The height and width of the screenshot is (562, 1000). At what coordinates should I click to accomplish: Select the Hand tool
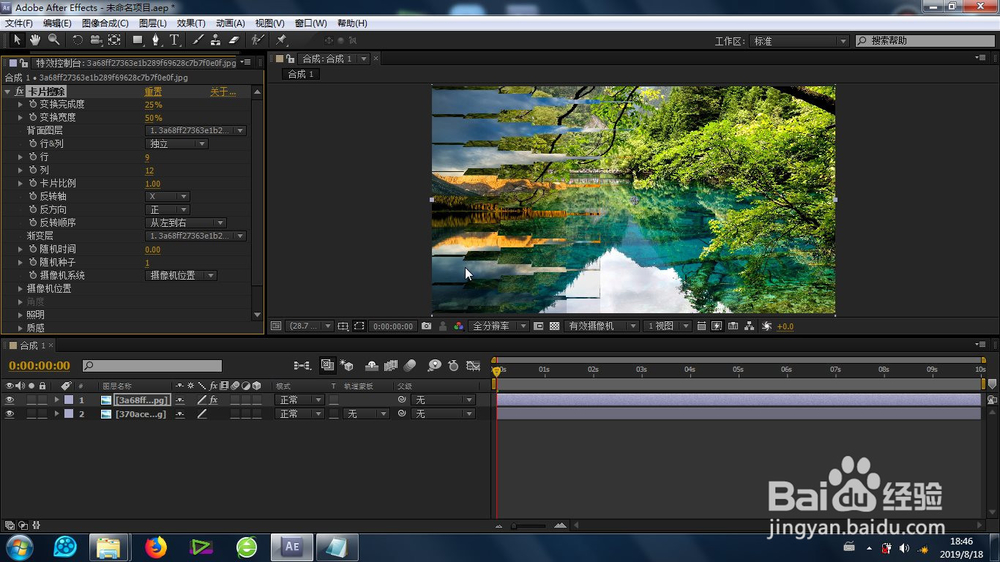[x=35, y=40]
